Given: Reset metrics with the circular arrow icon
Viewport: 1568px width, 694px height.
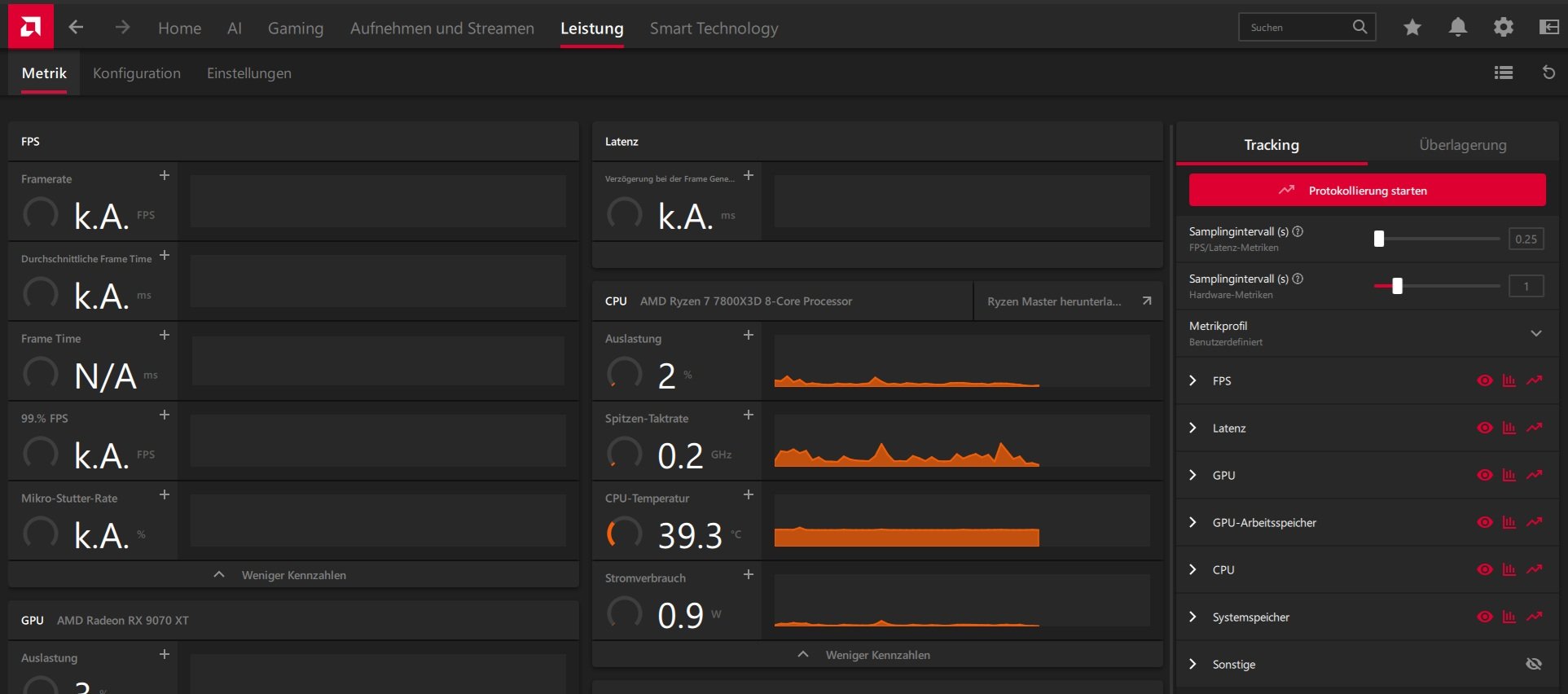Looking at the screenshot, I should pos(1549,72).
